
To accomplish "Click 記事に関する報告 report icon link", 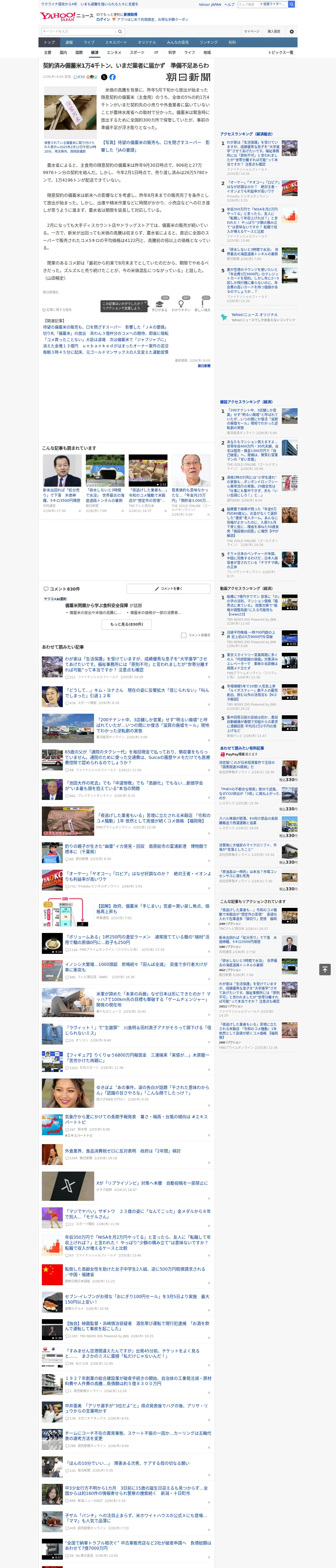I will [57, 310].
